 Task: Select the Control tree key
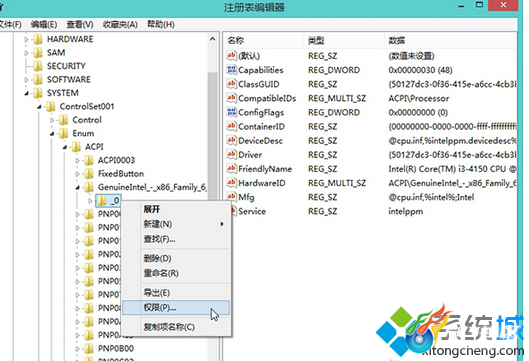click(x=87, y=120)
